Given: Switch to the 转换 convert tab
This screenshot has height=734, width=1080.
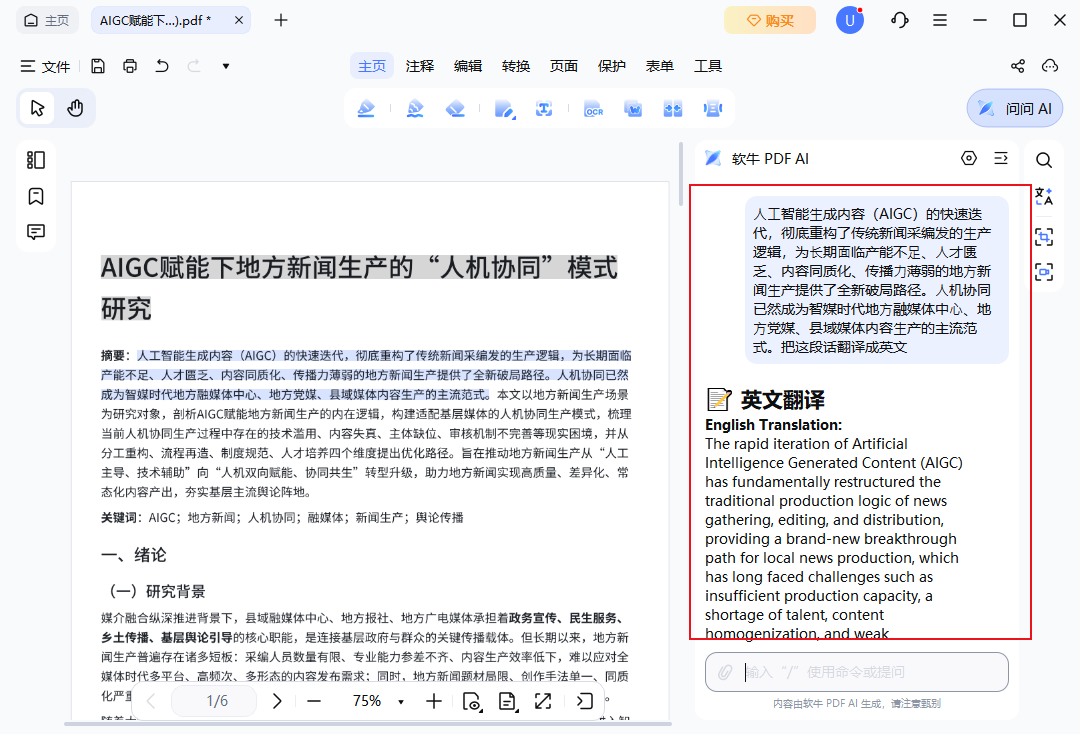Looking at the screenshot, I should [x=516, y=66].
